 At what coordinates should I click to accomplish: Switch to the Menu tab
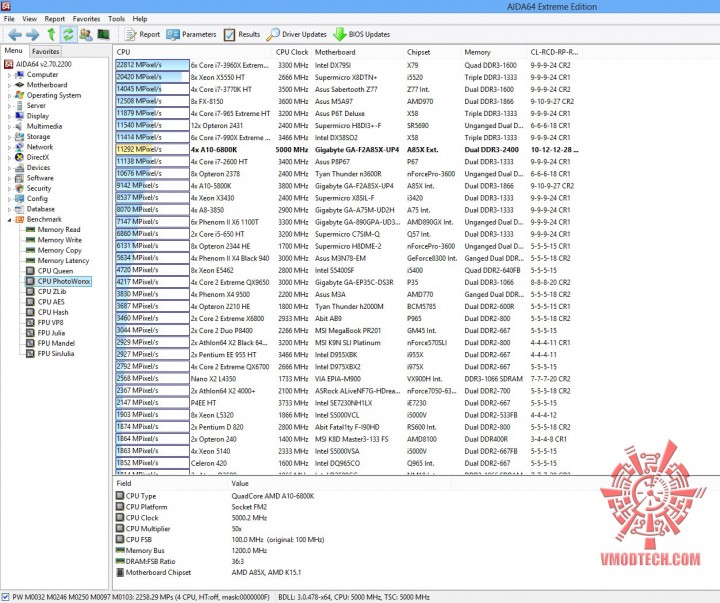coord(14,51)
